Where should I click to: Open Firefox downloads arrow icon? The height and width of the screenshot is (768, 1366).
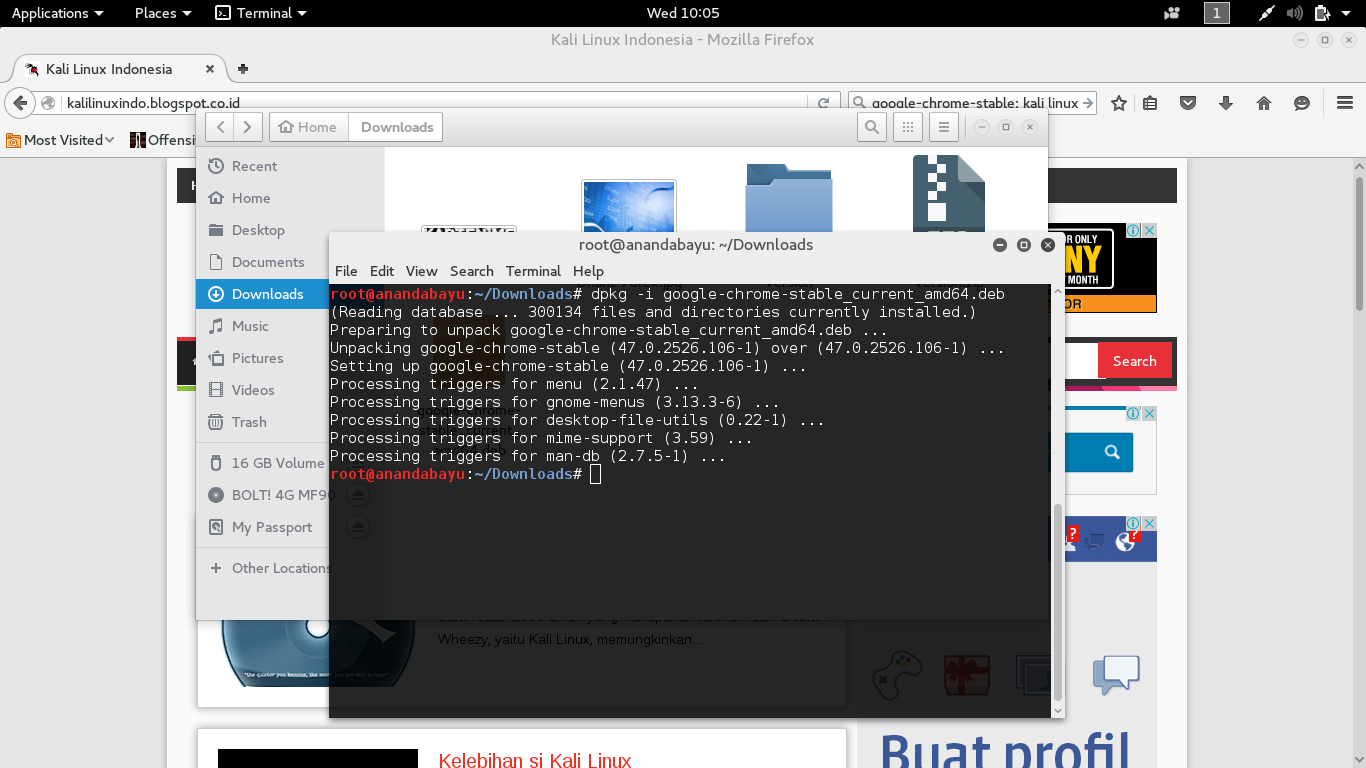[1226, 103]
